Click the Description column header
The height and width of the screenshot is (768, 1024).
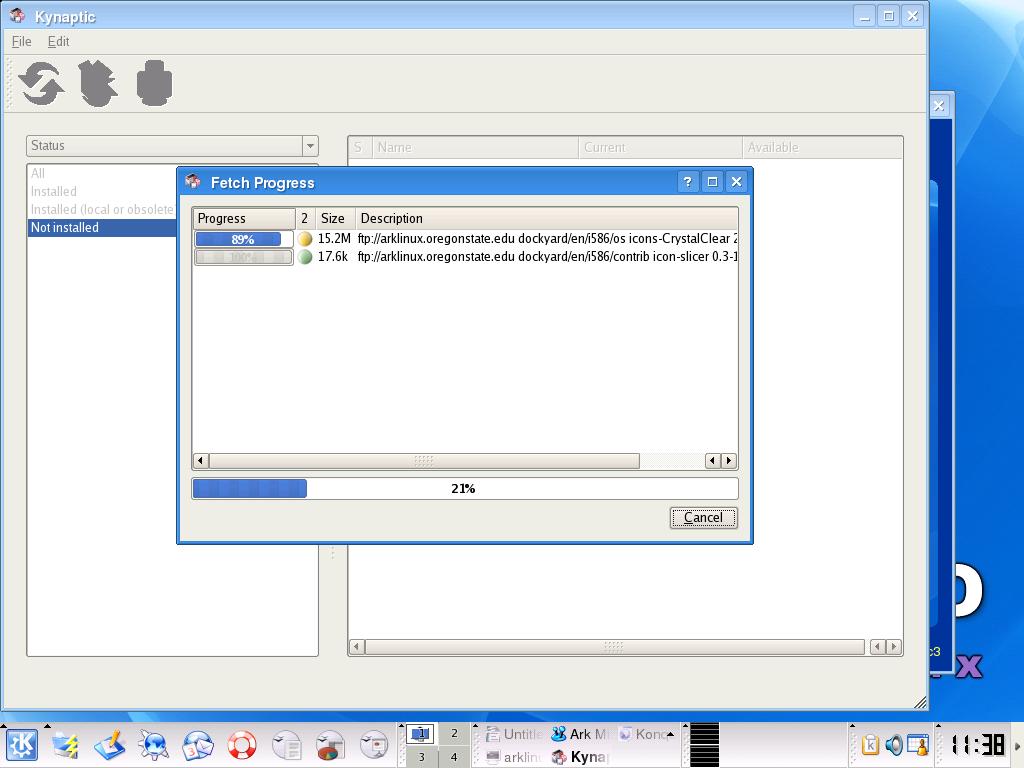pyautogui.click(x=547, y=218)
